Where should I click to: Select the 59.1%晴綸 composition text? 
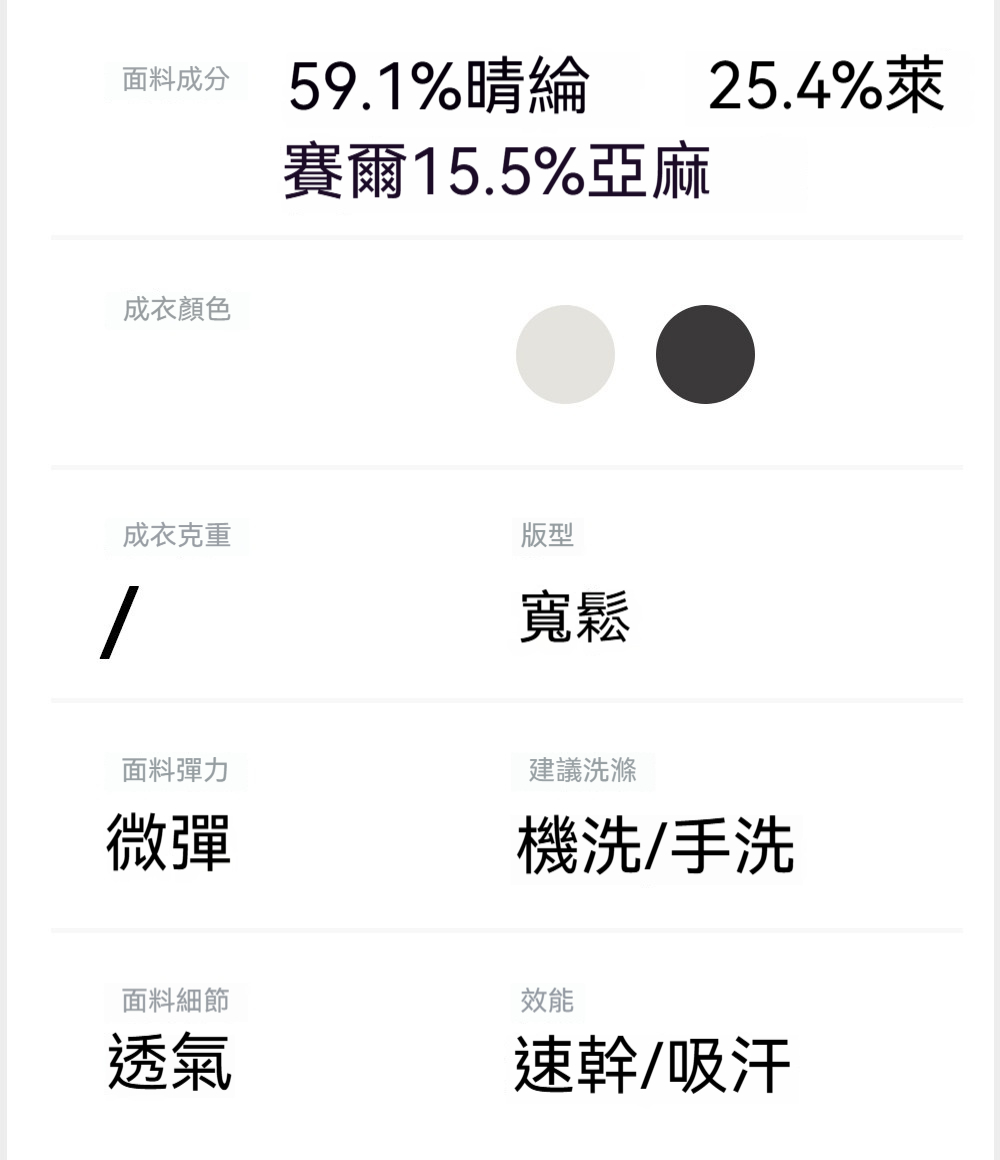(438, 88)
